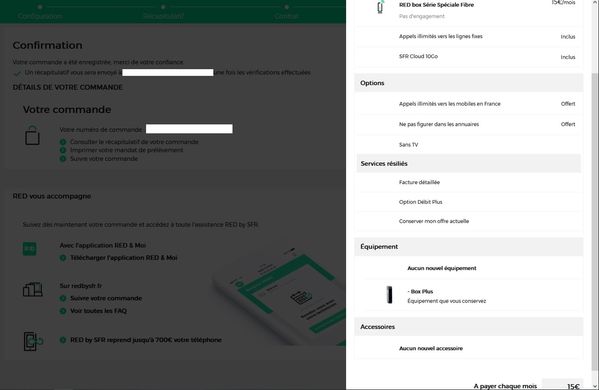
Task: Click the SFR Cloud 10Go row
Action: point(469,57)
